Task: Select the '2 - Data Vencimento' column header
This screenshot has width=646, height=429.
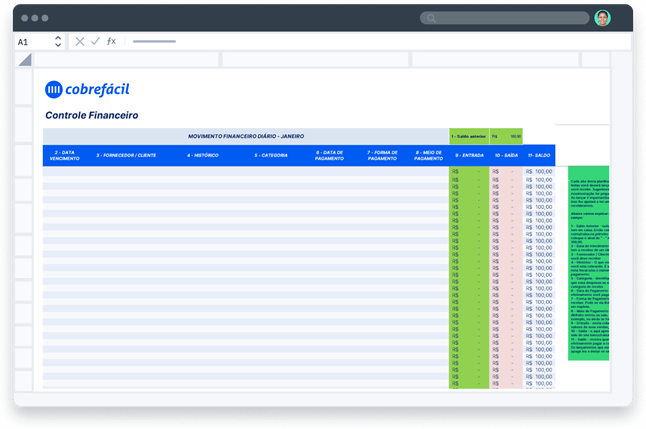Action: [x=65, y=155]
